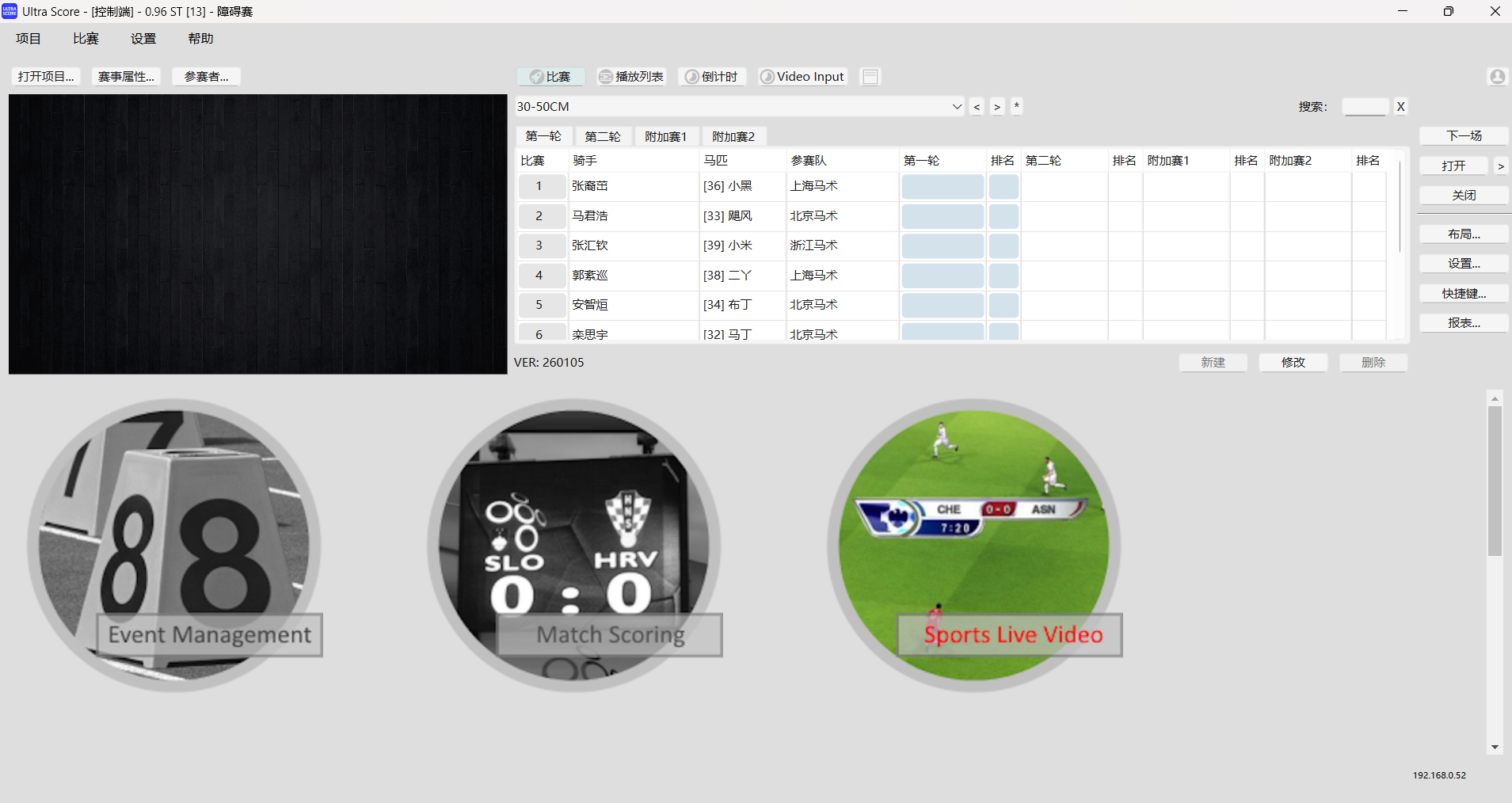Screen dimensions: 1512x803
Task: Clear the search with X button
Action: coord(1400,107)
